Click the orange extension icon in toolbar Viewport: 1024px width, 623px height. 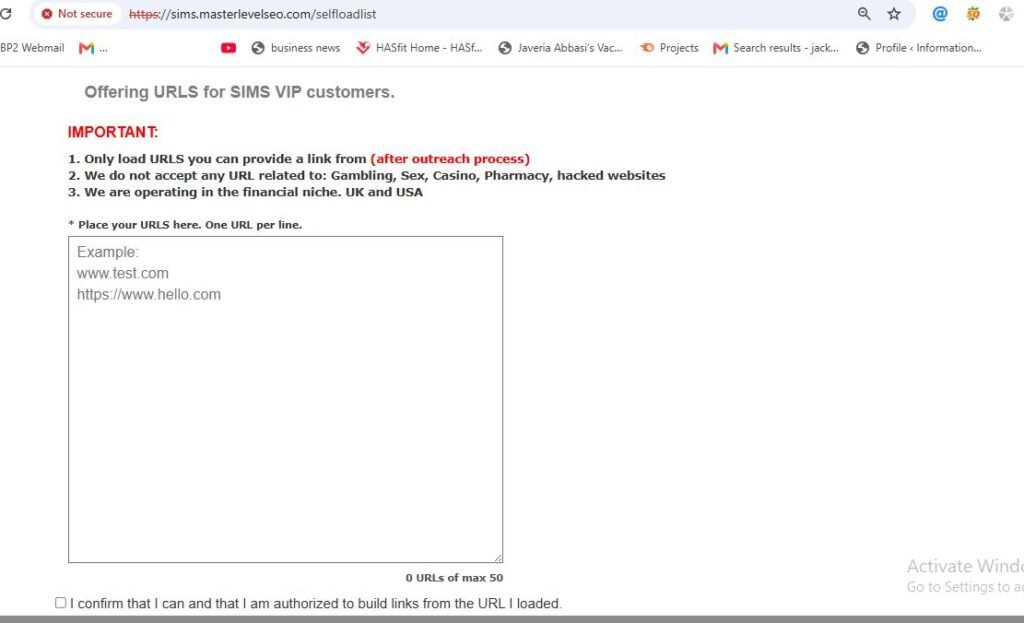click(x=973, y=14)
